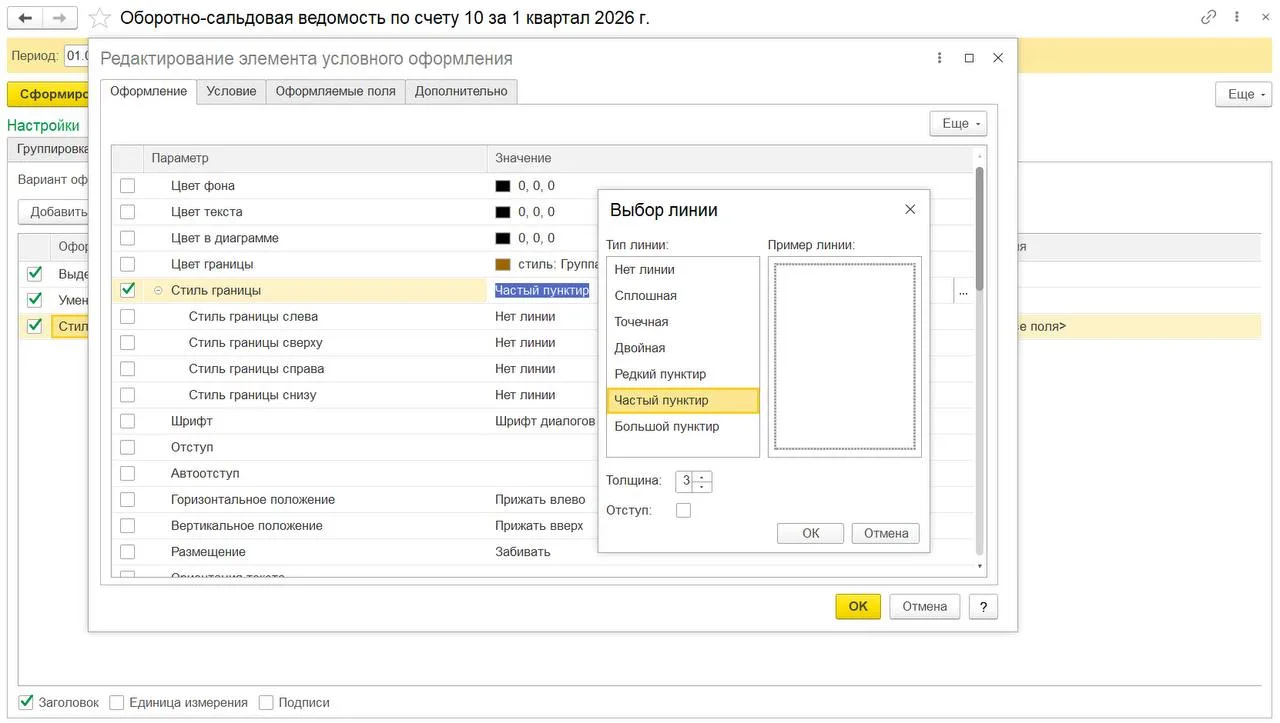Image resolution: width=1280 pixels, height=723 pixels.
Task: Close the conditional formatting edit dialog
Action: [x=998, y=58]
